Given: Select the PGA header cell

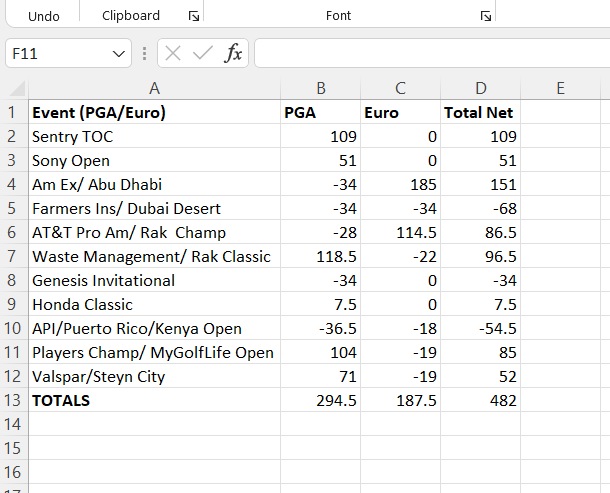Looking at the screenshot, I should pos(321,112).
